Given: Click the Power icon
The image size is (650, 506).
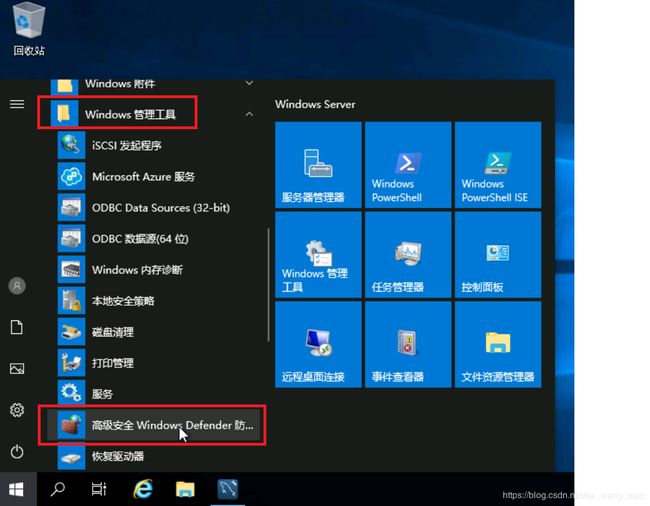Looking at the screenshot, I should 17,451.
